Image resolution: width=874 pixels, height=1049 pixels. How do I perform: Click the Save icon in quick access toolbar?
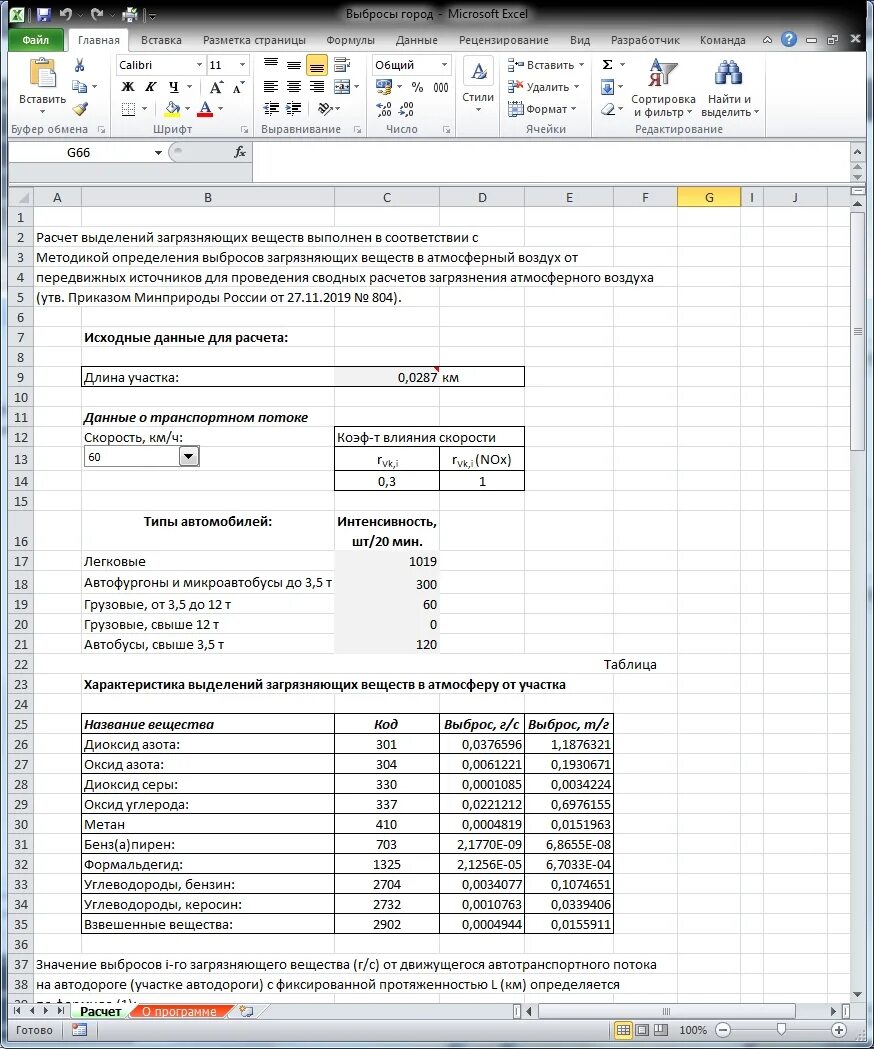pos(43,14)
